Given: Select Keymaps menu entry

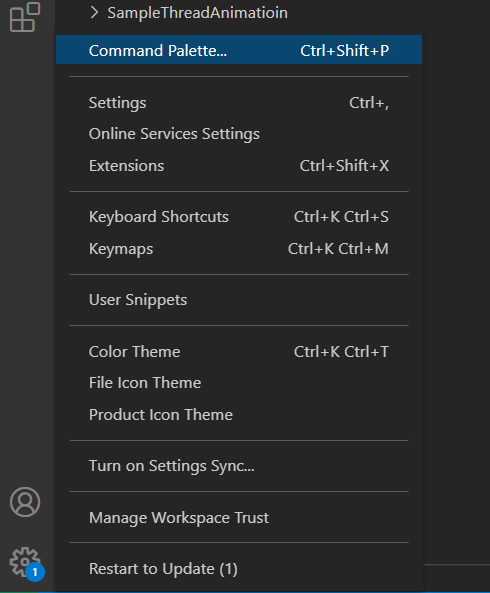Looking at the screenshot, I should [239, 249].
